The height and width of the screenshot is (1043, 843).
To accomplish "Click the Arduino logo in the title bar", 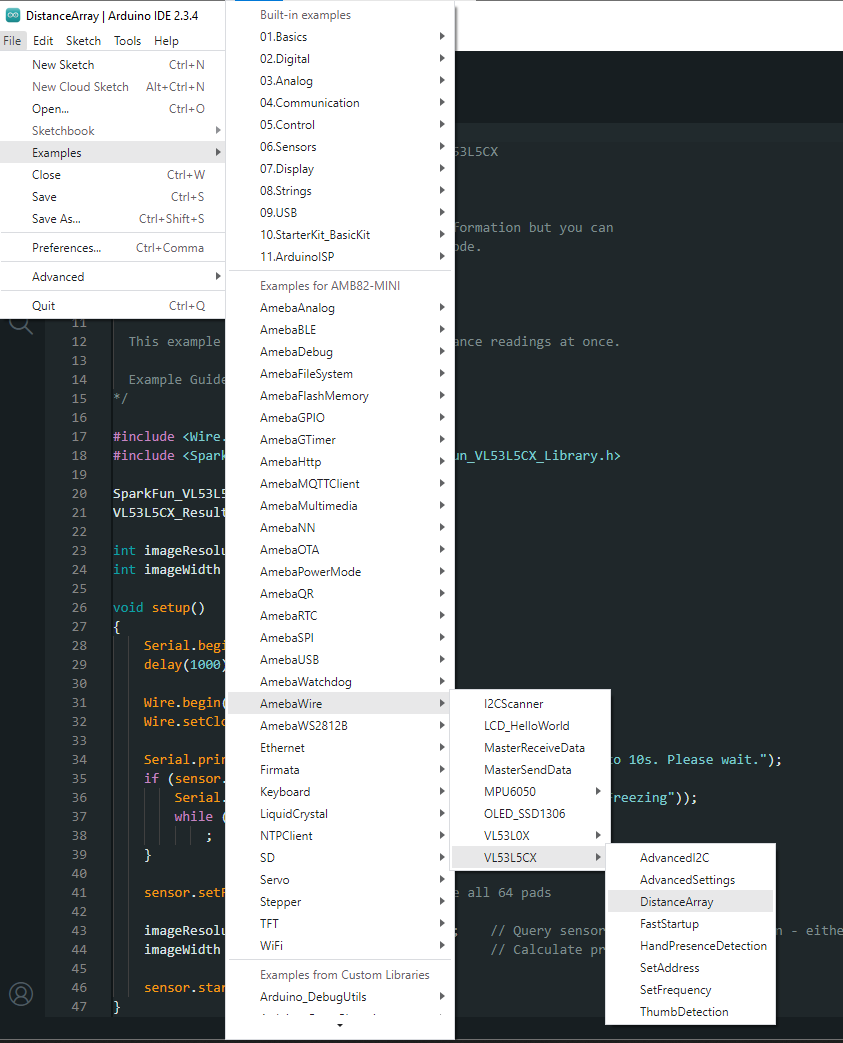I will click(13, 15).
